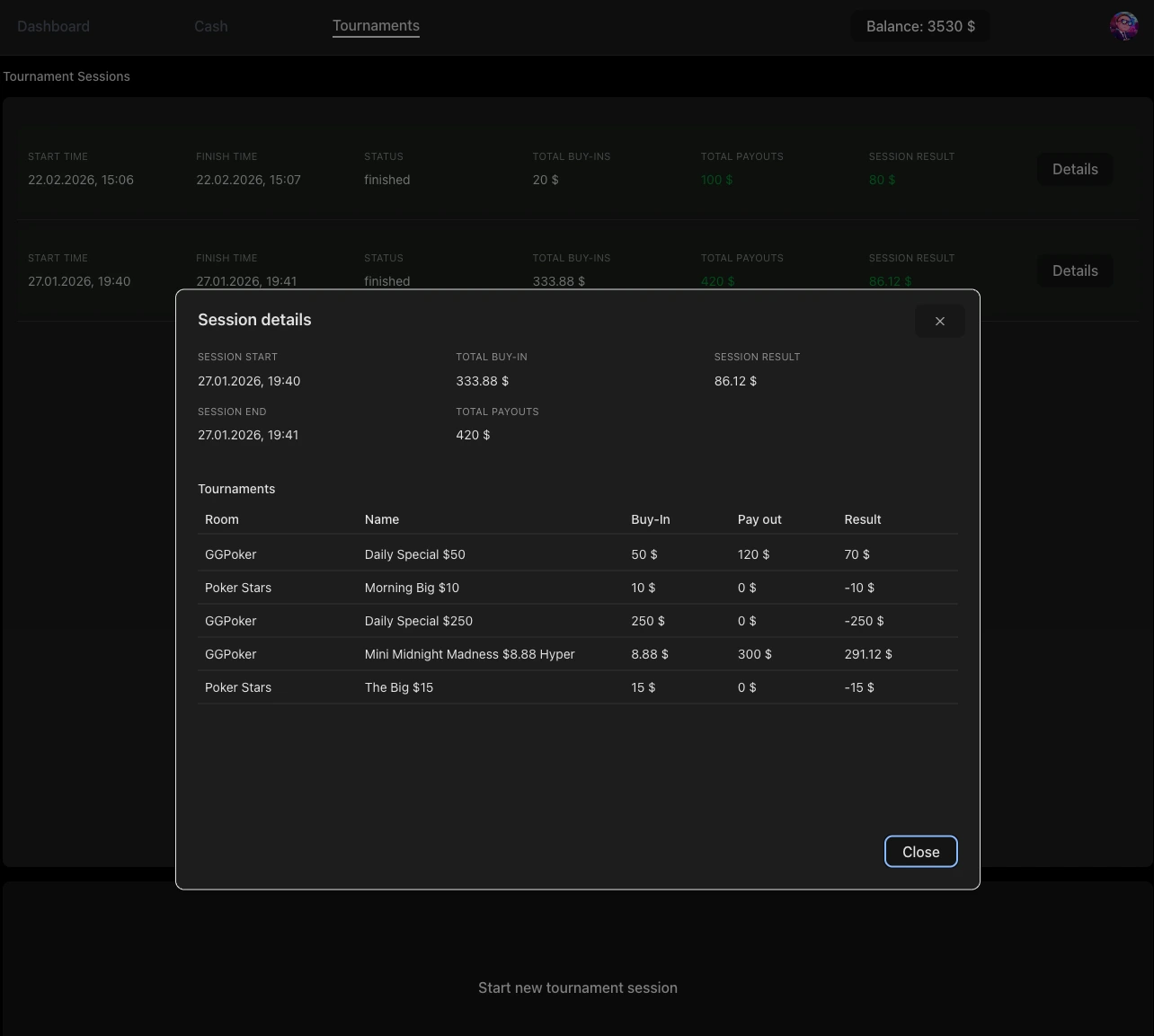The width and height of the screenshot is (1154, 1036).
Task: Click the Room column header
Action: [x=222, y=519]
